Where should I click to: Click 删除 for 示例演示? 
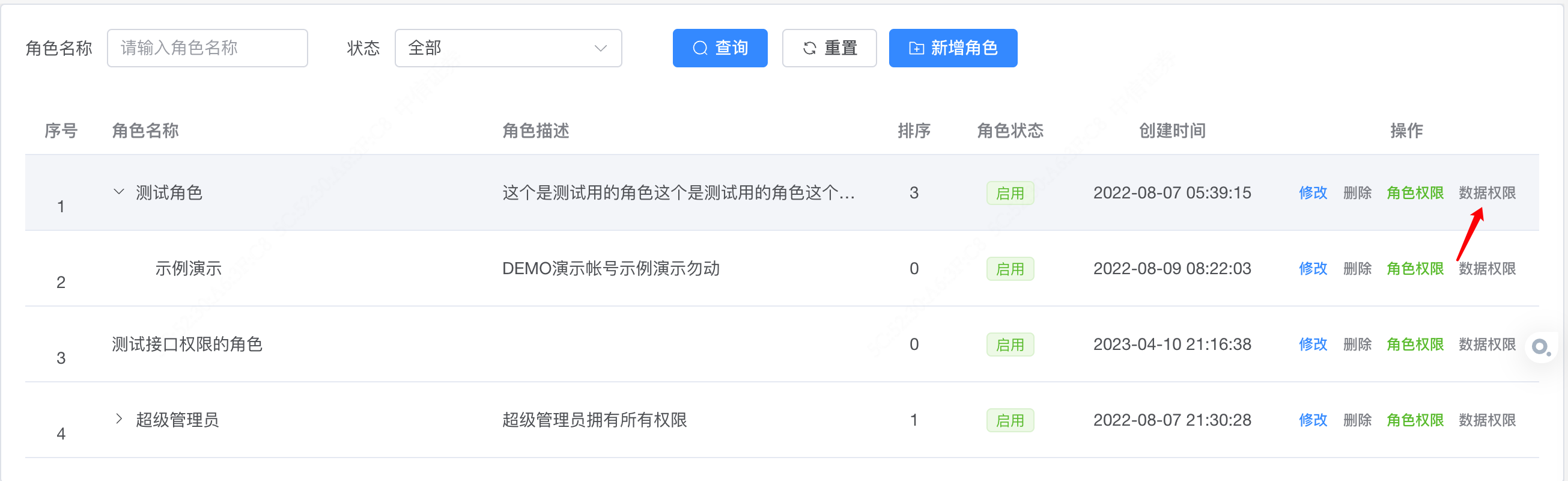pyautogui.click(x=1357, y=269)
